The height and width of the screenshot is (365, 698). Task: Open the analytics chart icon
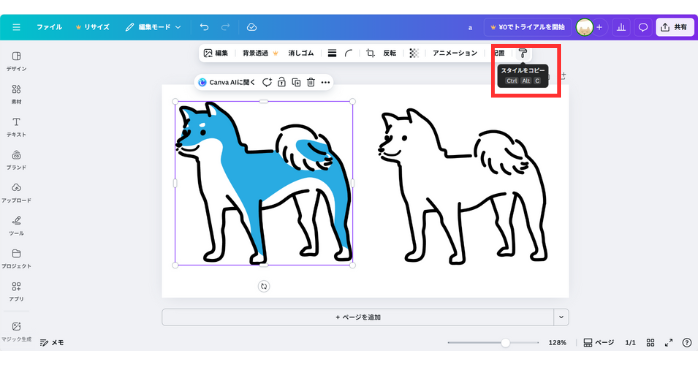point(621,27)
